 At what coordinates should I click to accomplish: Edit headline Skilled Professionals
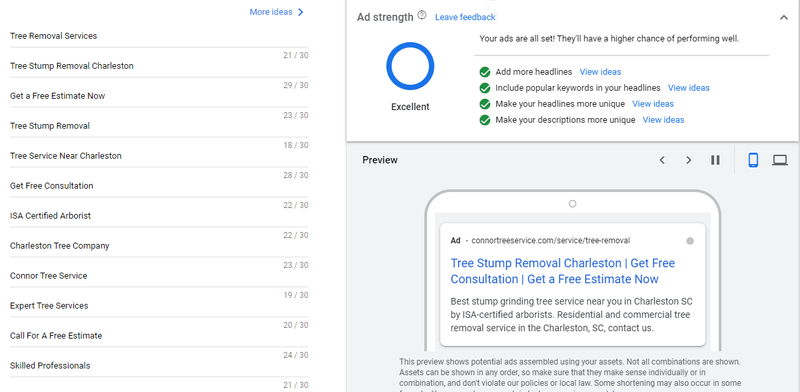point(159,366)
